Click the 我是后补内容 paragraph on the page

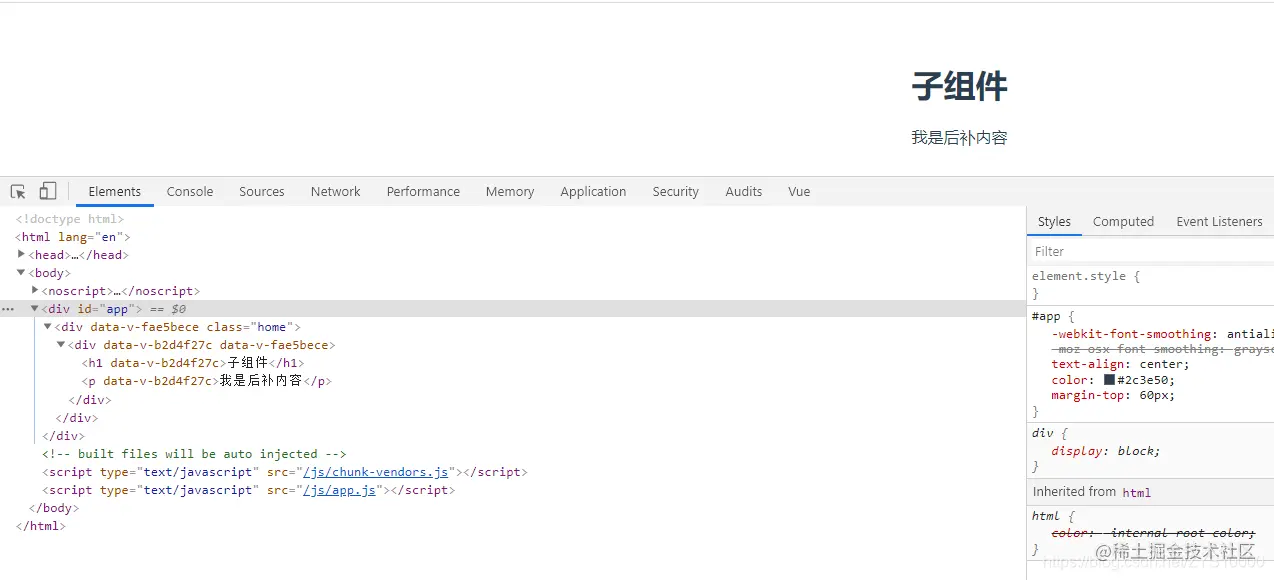959,138
